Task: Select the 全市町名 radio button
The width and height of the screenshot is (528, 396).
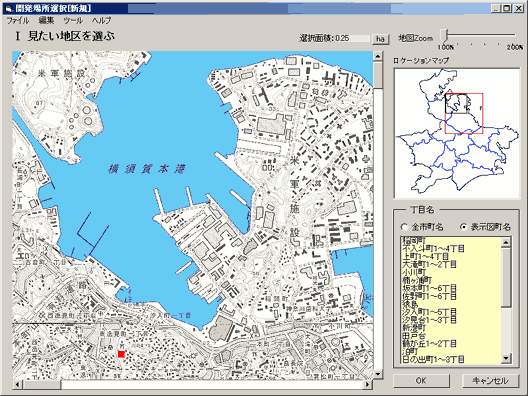Action: (405, 227)
